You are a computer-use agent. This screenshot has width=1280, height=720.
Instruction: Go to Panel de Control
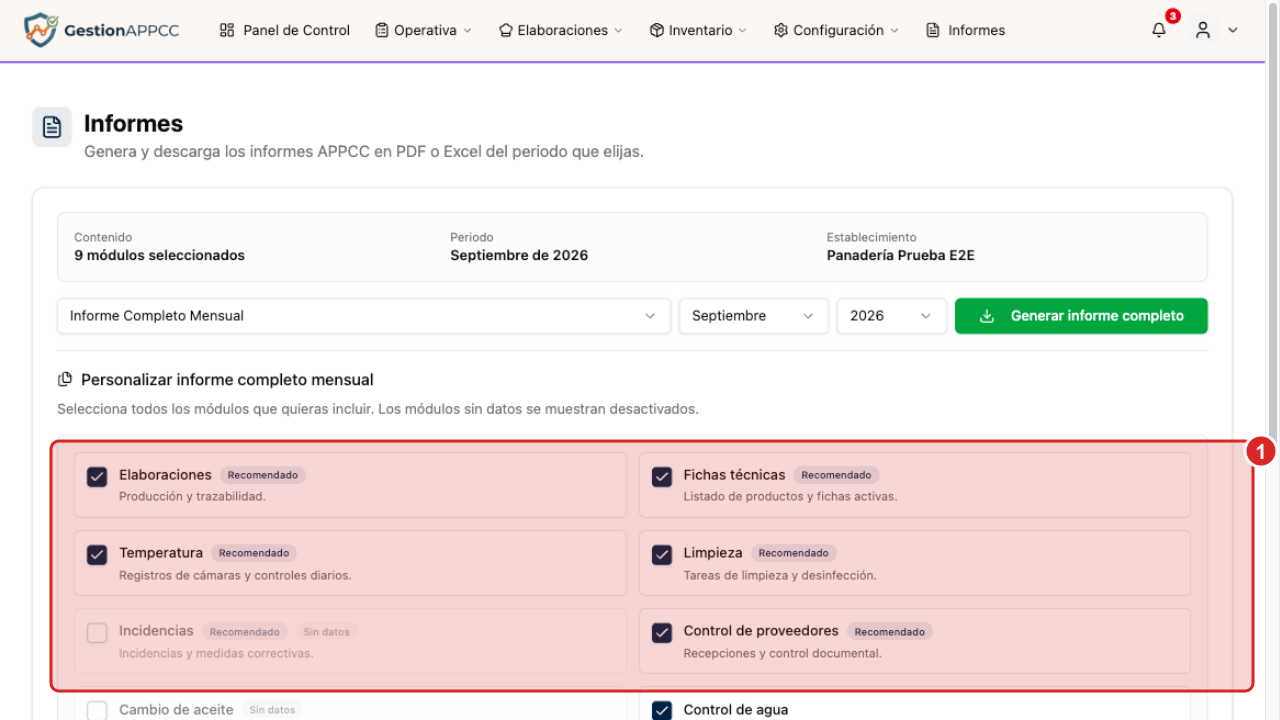tap(285, 30)
